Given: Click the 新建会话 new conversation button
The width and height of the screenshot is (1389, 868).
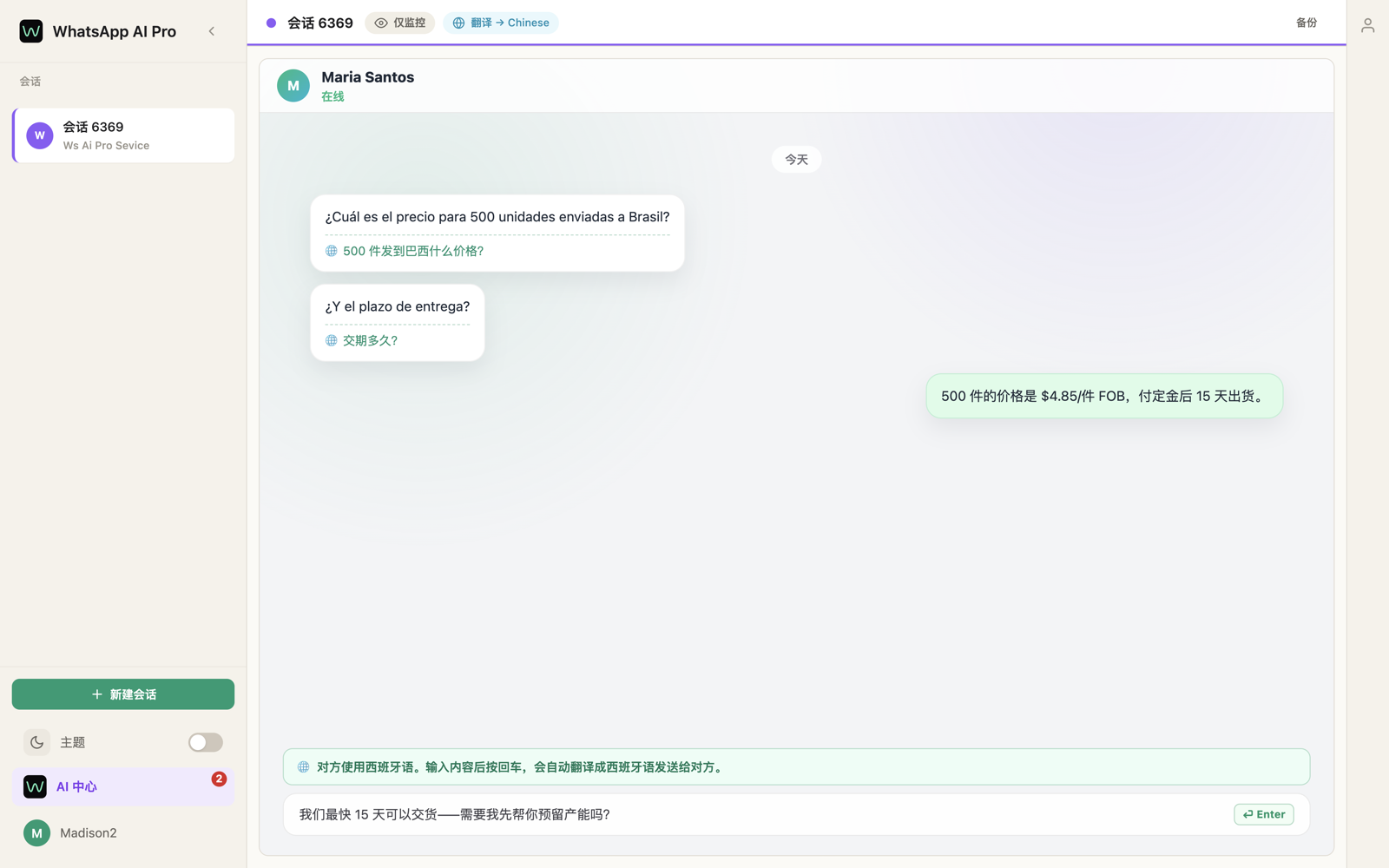Looking at the screenshot, I should coord(123,694).
